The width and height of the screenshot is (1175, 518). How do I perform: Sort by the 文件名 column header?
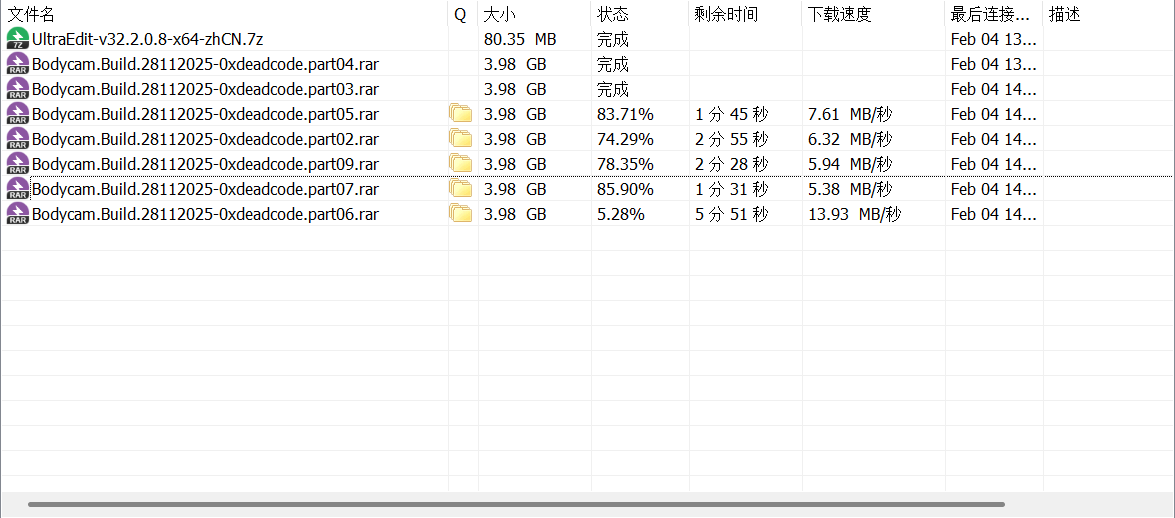point(224,14)
